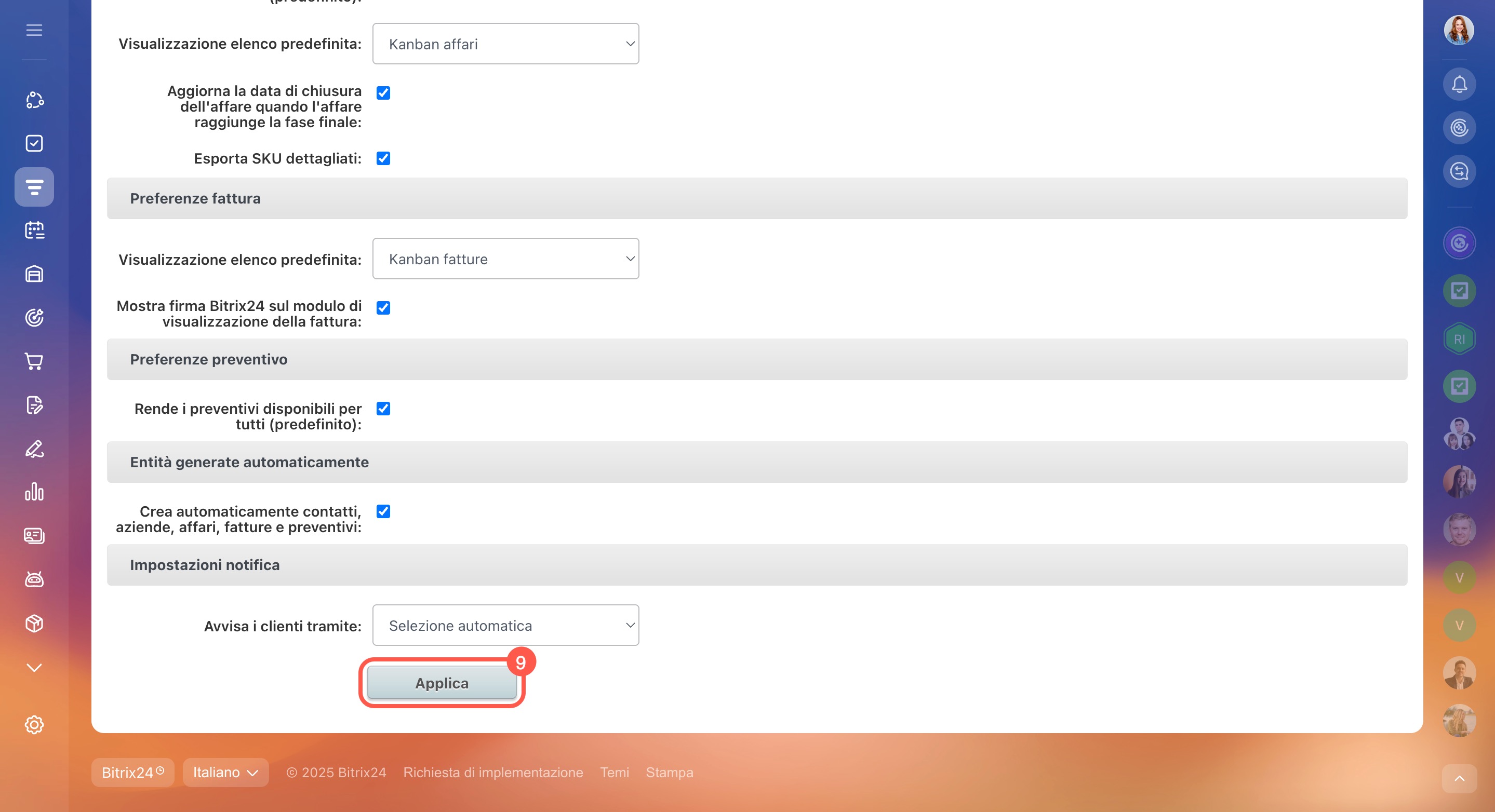1495x812 pixels.
Task: Open the Kanban affari dropdown
Action: [505, 44]
